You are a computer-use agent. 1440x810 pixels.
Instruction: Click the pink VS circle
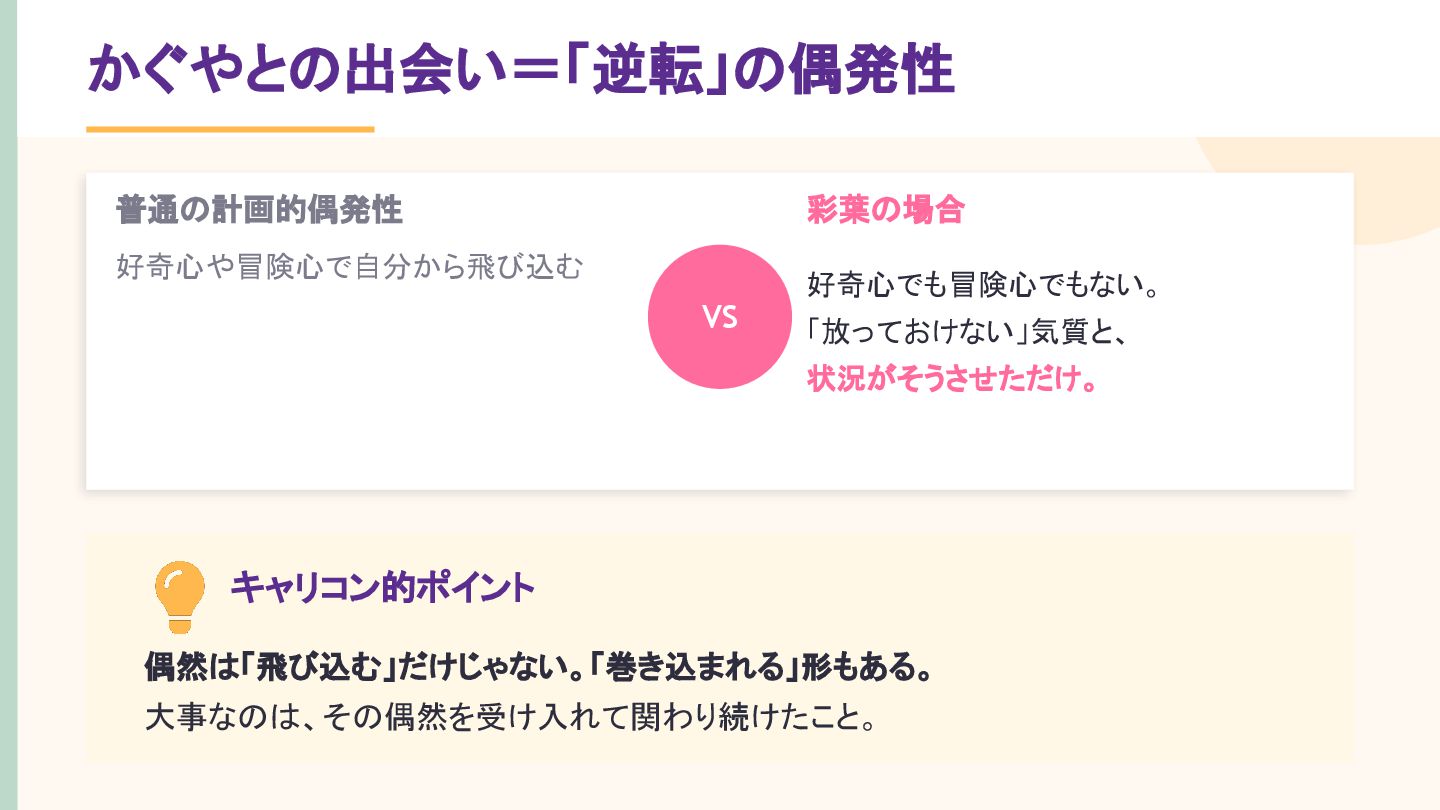pos(719,317)
